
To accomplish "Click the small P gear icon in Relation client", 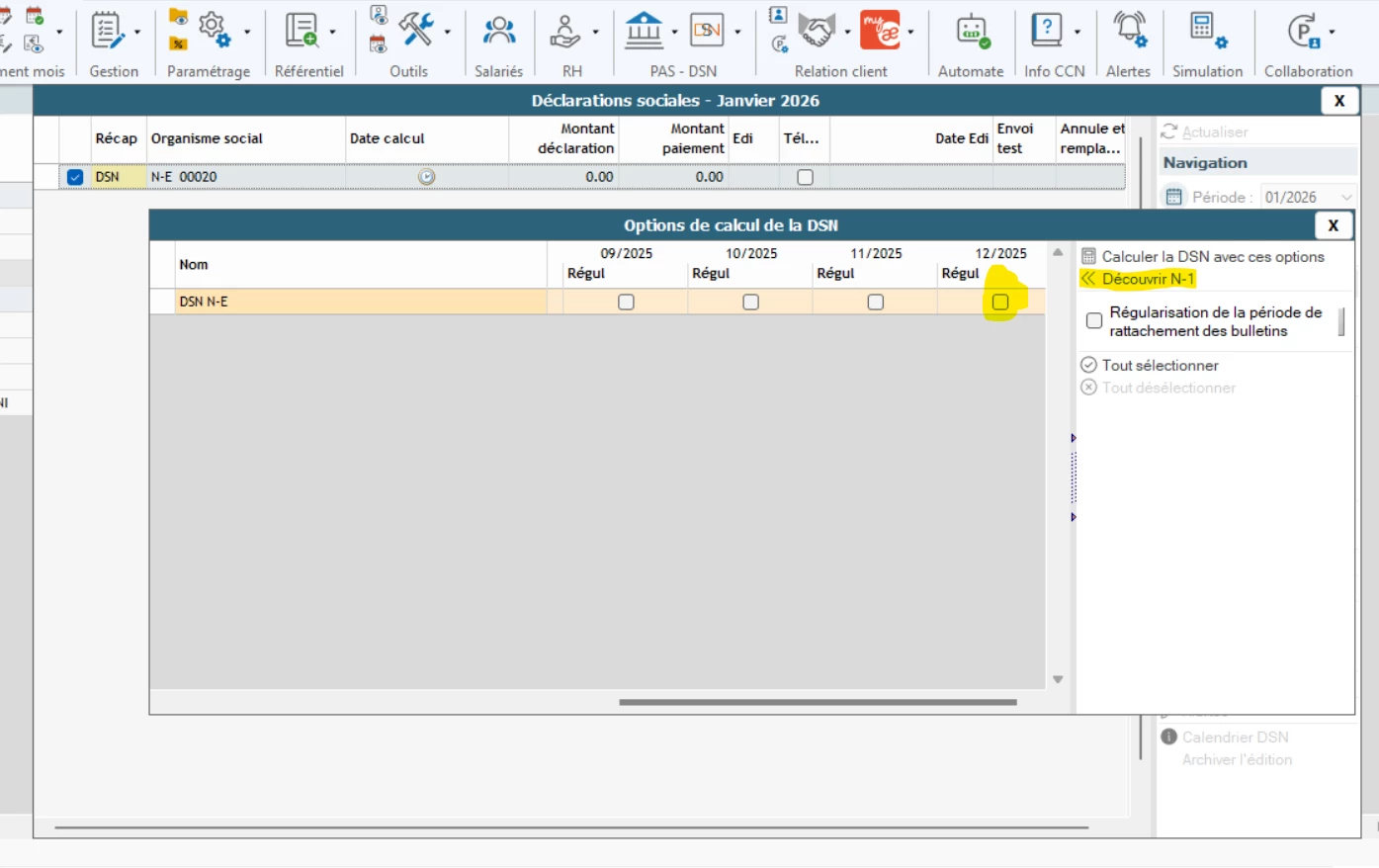I will point(779,43).
